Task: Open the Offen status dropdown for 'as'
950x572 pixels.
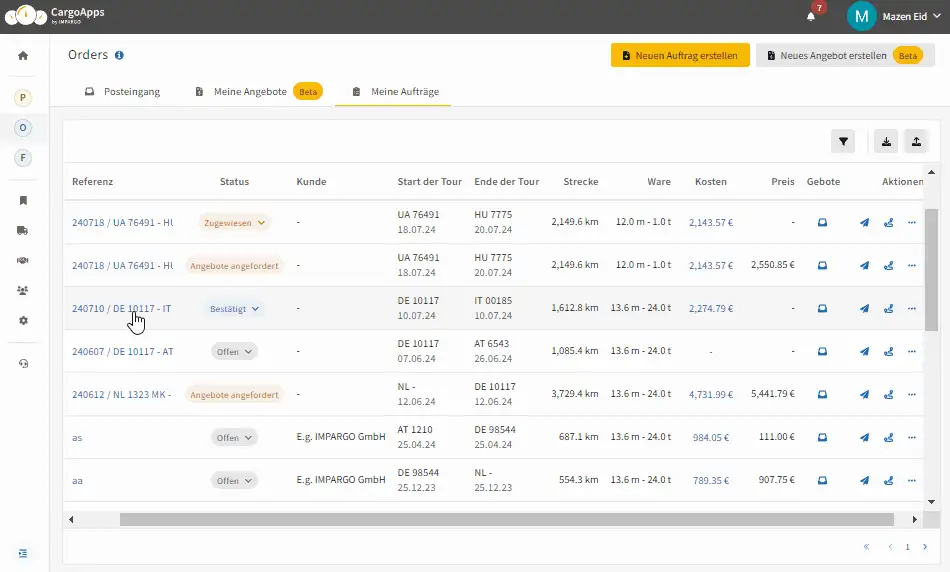Action: coord(234,438)
